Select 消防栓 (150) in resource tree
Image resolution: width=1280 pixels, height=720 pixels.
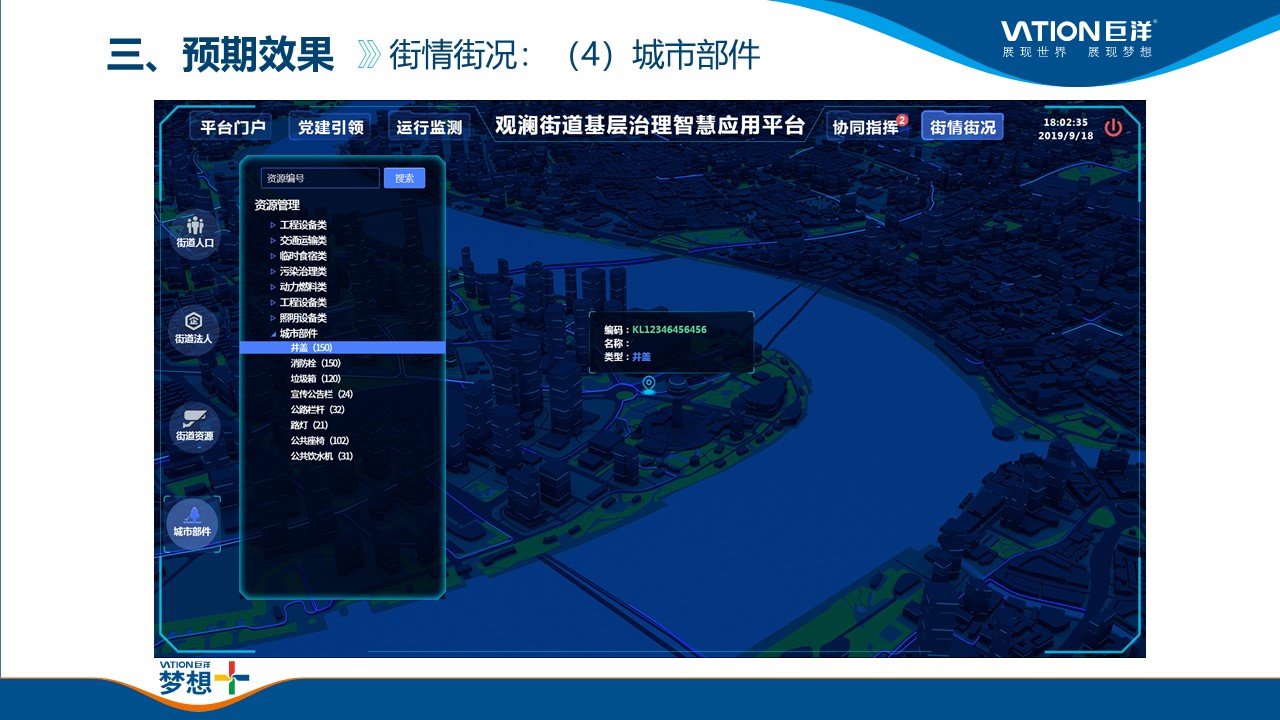click(315, 363)
